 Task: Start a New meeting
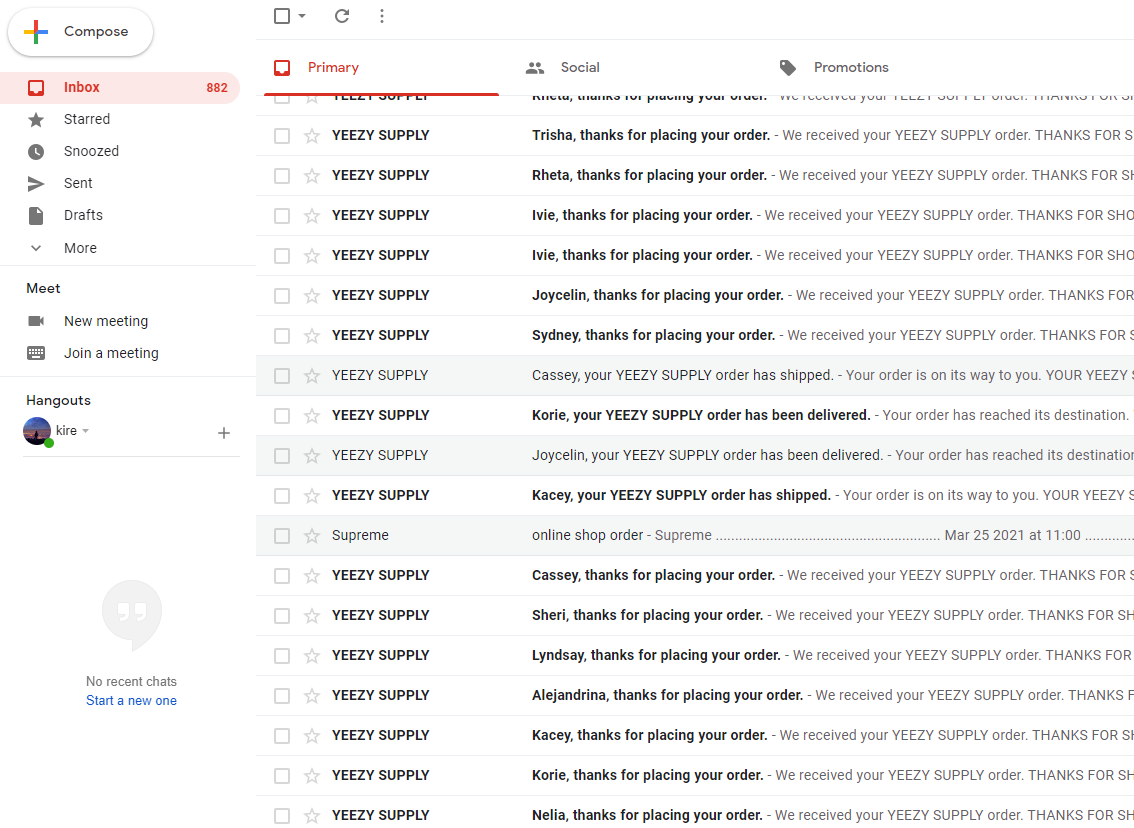[x=106, y=321]
